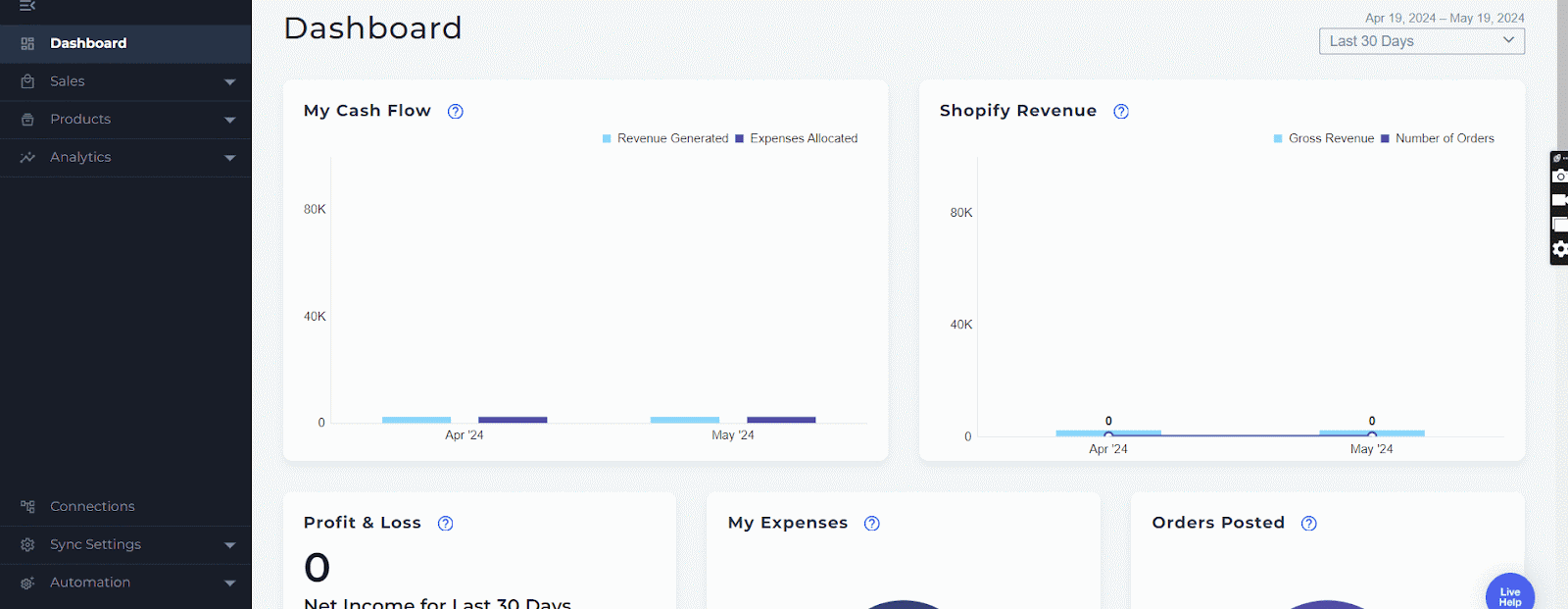
Task: Click the My Expenses question mark icon
Action: (x=872, y=524)
